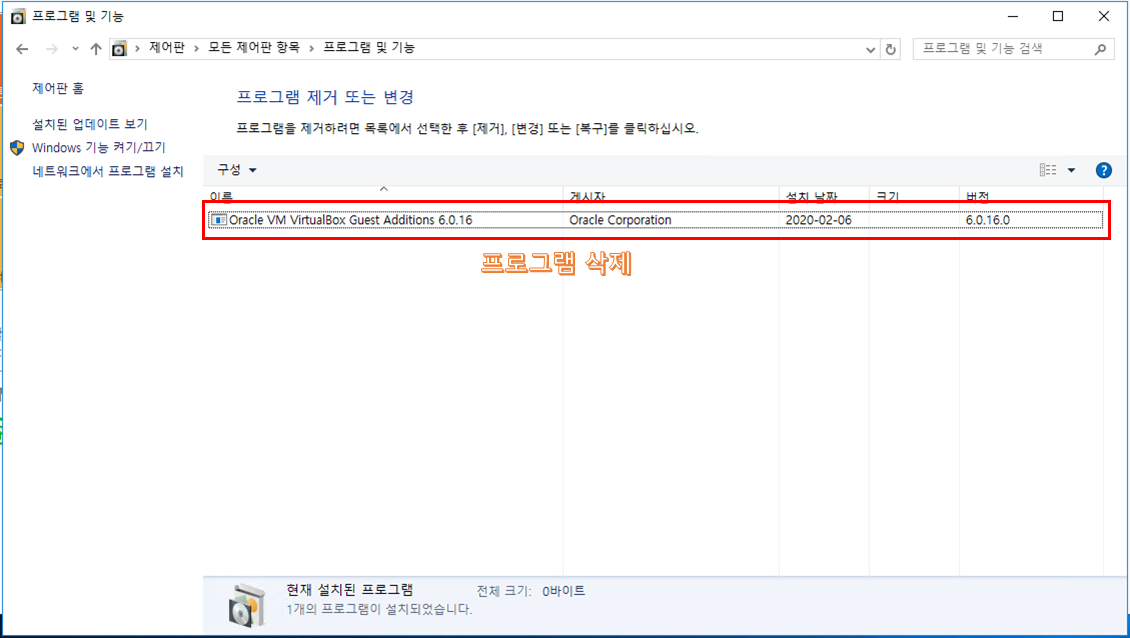Open 설치된 업데이트 보기

tap(89, 124)
